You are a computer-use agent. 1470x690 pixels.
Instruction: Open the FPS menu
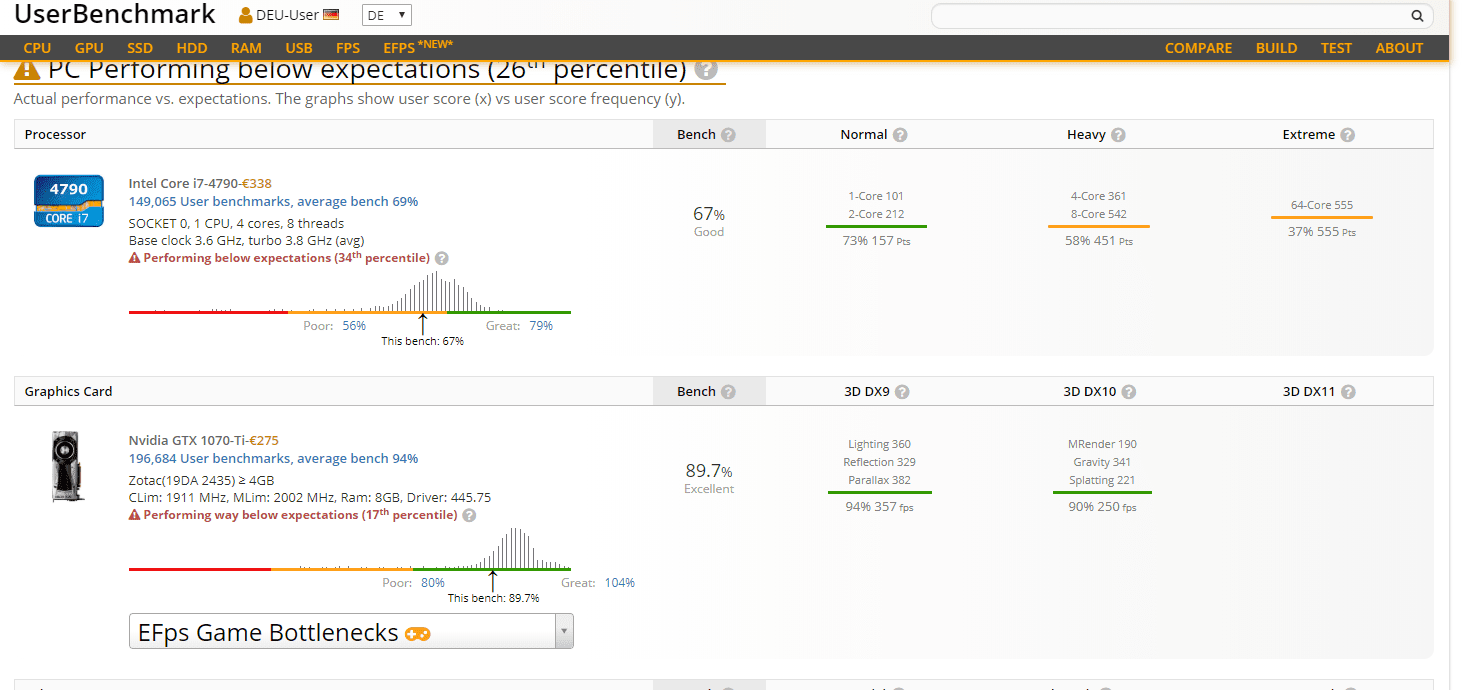[x=348, y=48]
